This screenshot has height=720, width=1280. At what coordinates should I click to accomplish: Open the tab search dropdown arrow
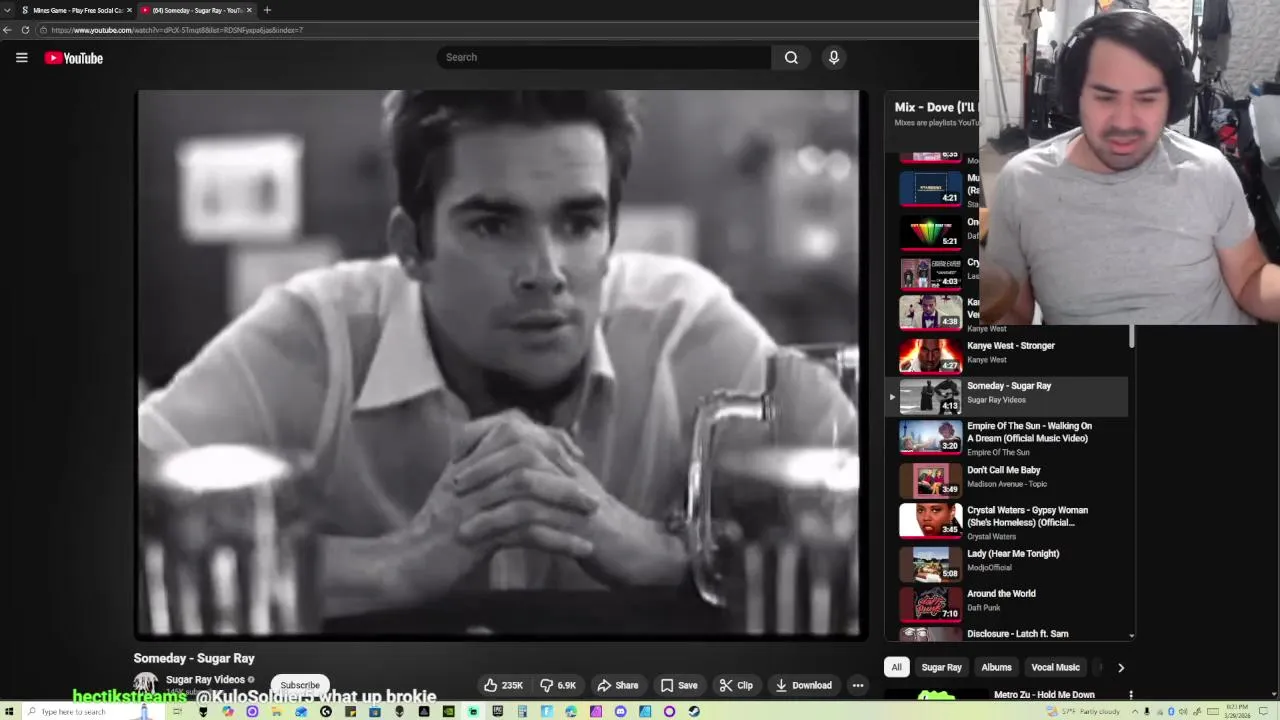[7, 10]
